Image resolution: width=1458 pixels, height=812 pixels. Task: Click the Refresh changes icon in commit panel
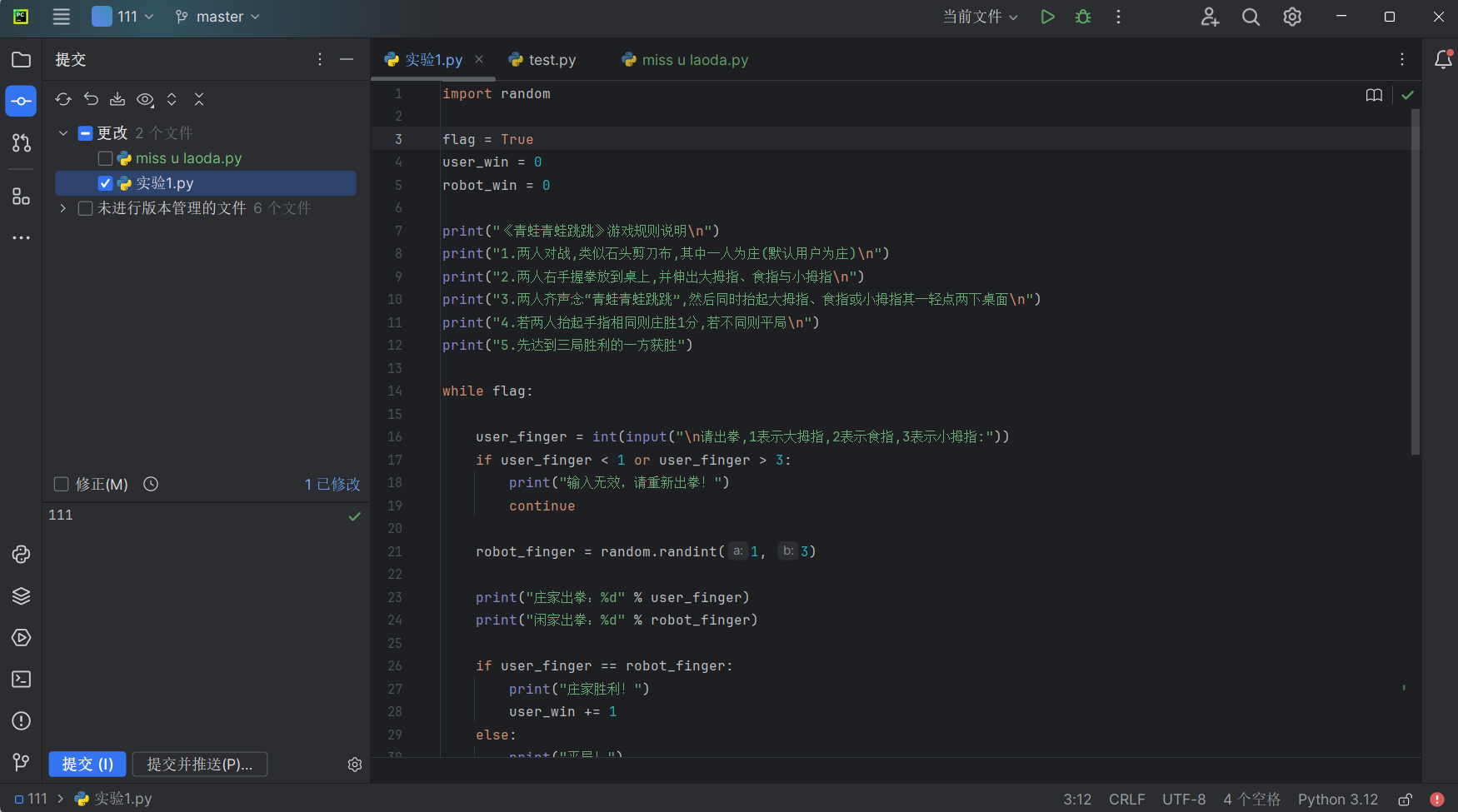tap(63, 99)
